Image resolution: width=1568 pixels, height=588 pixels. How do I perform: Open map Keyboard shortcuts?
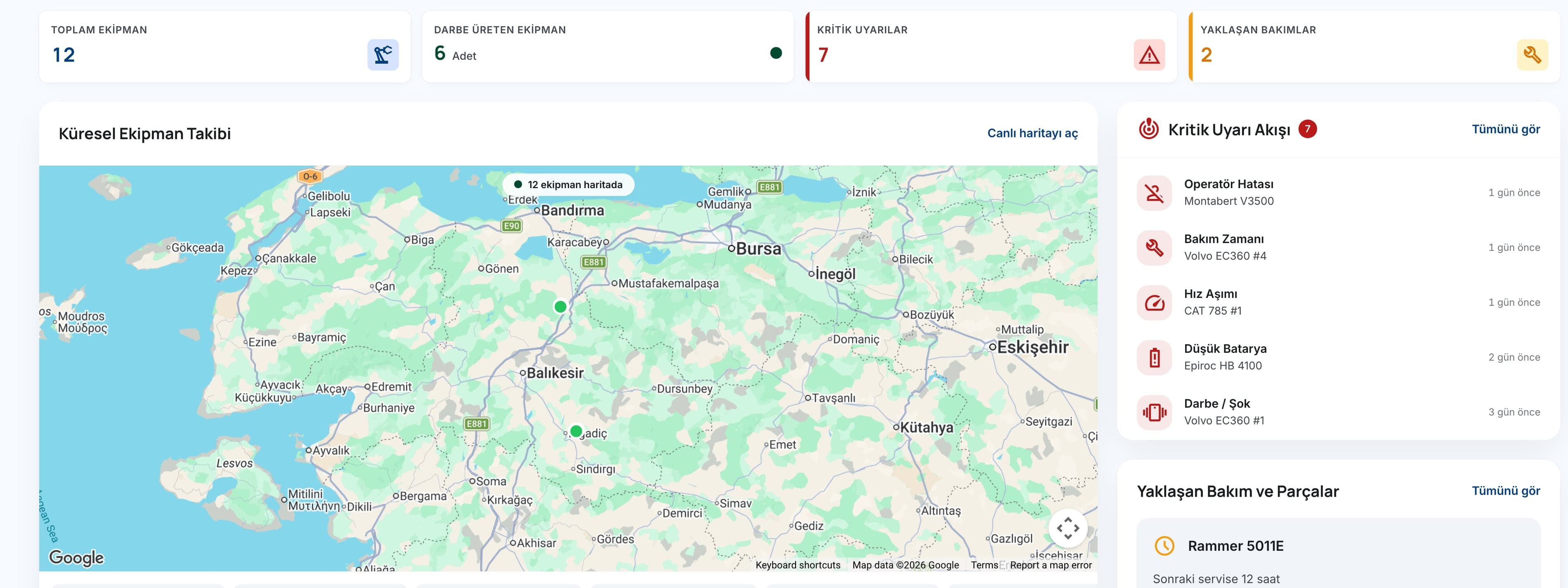(797, 565)
